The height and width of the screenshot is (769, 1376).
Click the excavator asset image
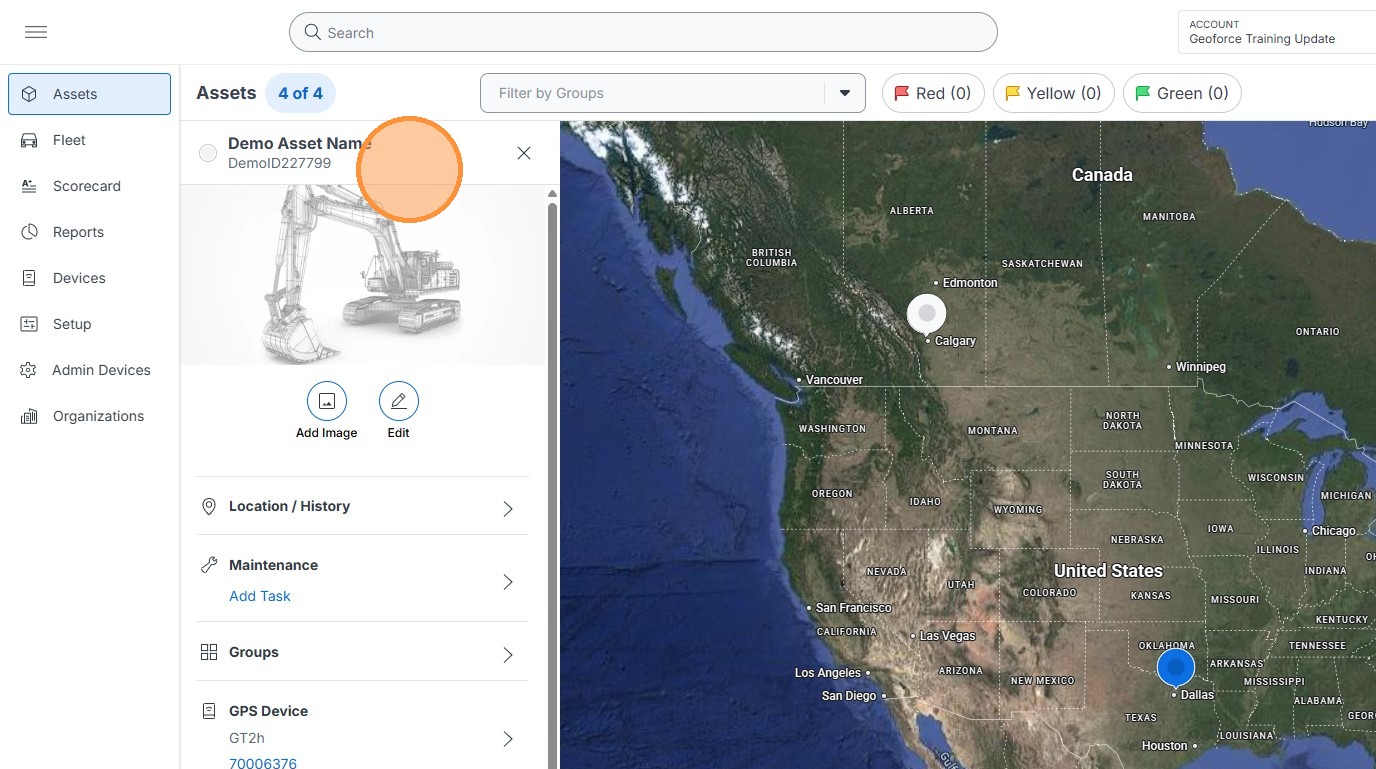363,275
